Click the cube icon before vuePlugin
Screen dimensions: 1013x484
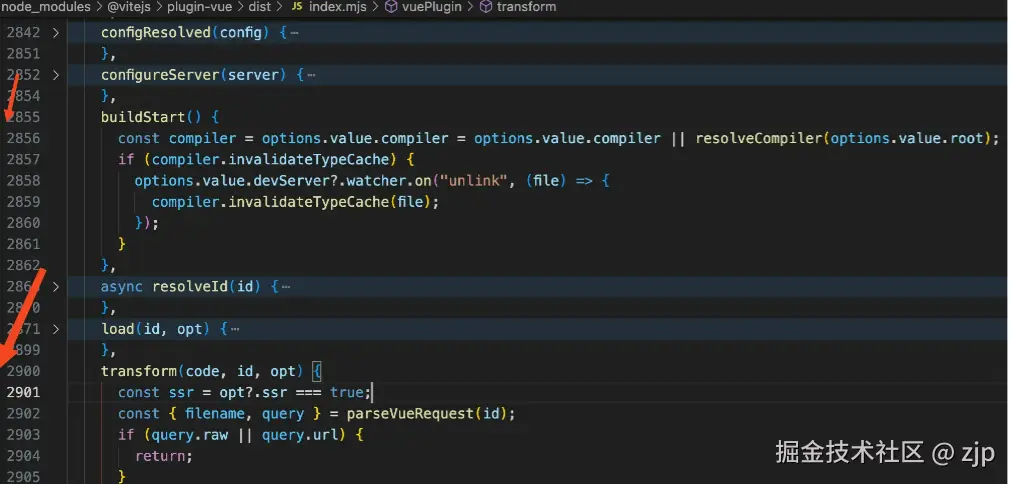click(392, 7)
